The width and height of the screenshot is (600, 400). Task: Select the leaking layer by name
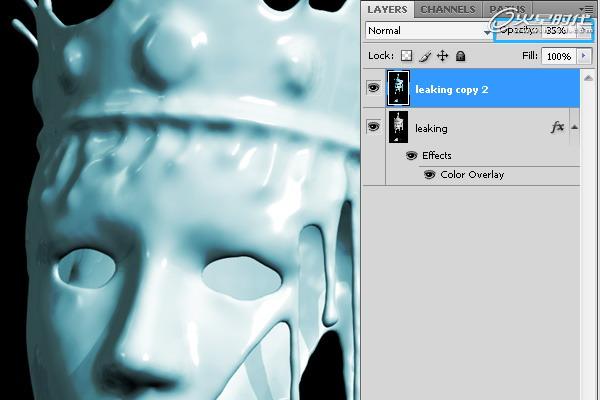click(431, 128)
